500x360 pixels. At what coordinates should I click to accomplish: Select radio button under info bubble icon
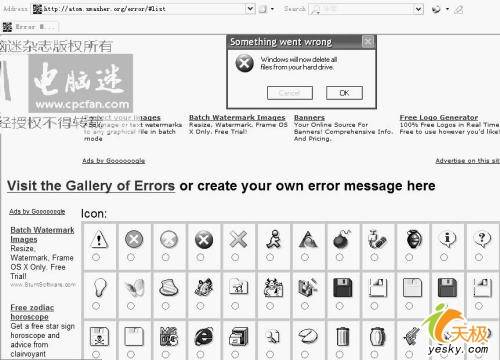coord(444,257)
